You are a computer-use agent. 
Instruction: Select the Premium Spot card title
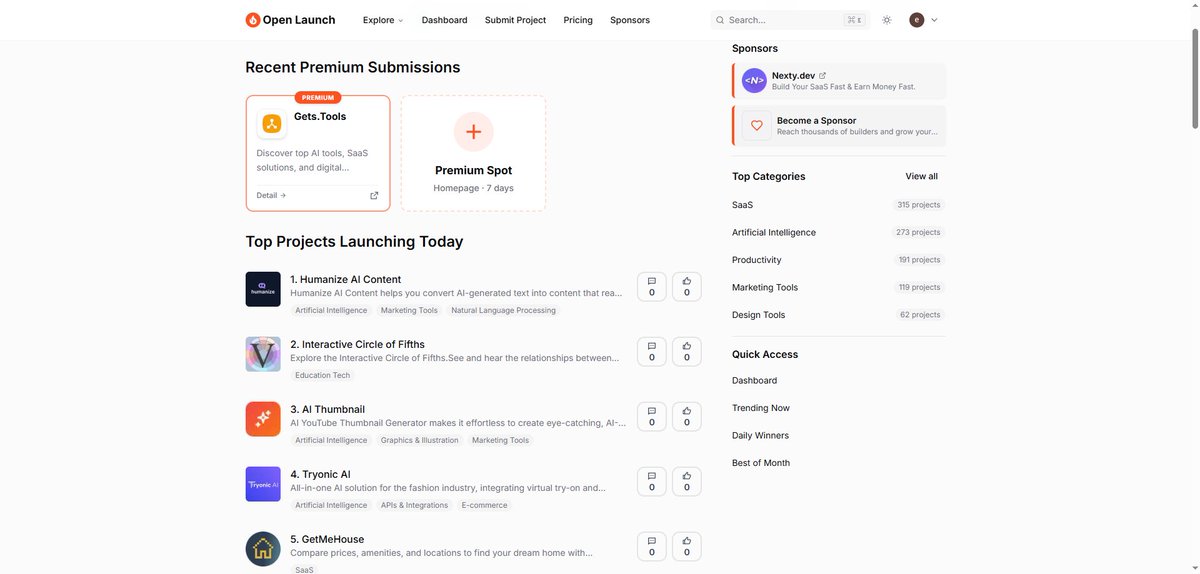pos(473,170)
